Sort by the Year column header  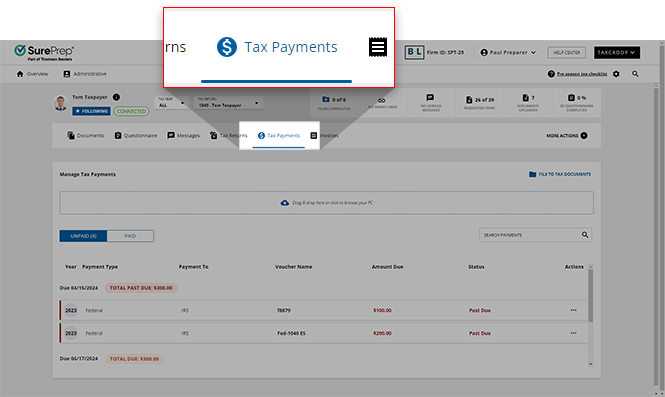point(70,267)
